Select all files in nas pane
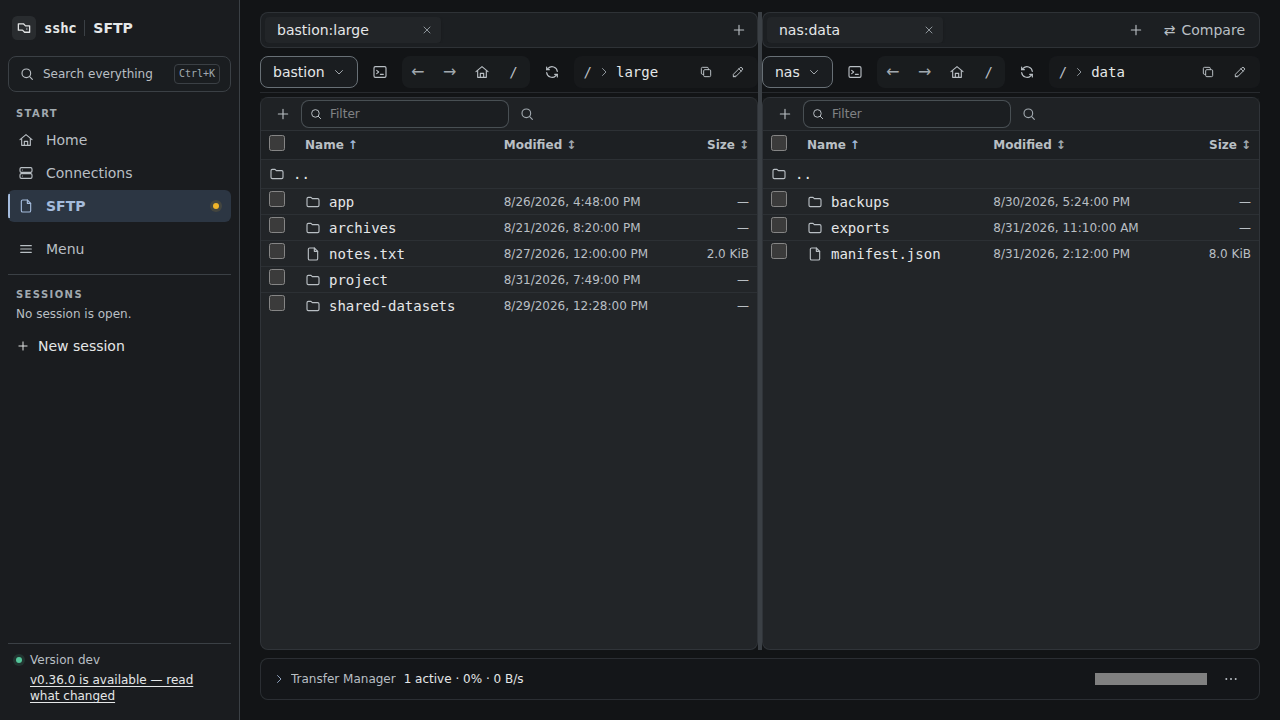This screenshot has width=1280, height=720. tap(779, 143)
